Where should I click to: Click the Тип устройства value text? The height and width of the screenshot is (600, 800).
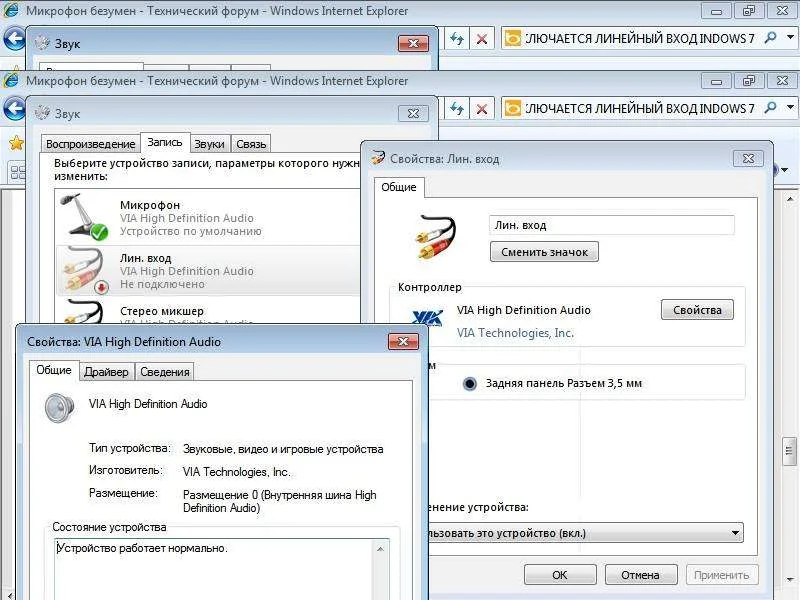pos(283,449)
